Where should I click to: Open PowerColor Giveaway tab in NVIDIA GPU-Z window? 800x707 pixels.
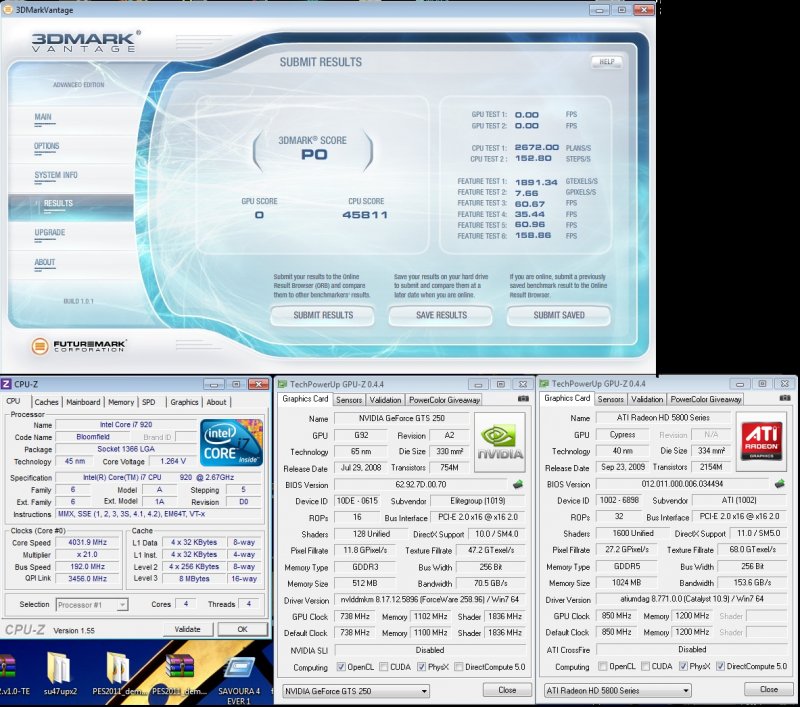(x=444, y=400)
